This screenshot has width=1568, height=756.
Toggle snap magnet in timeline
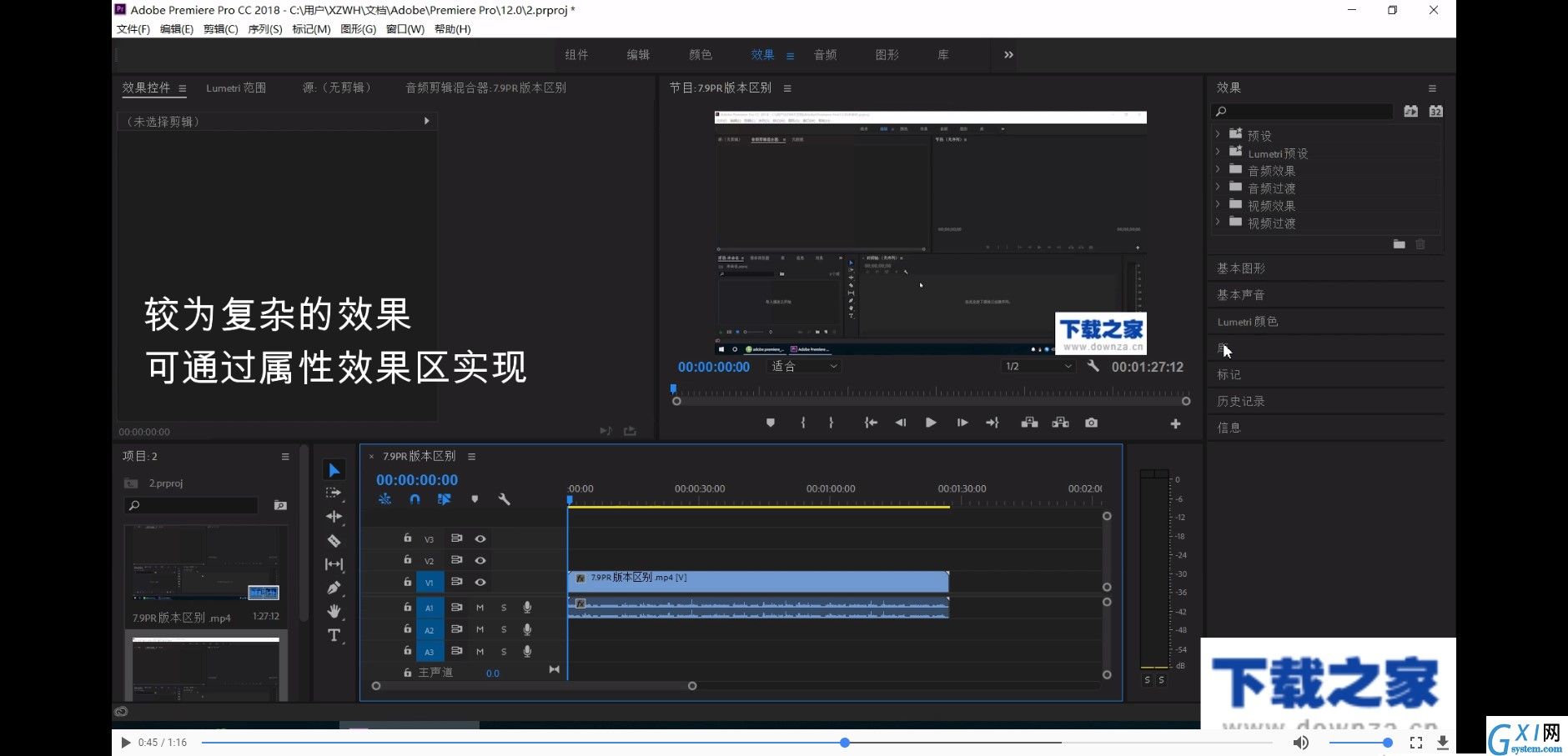tap(415, 498)
